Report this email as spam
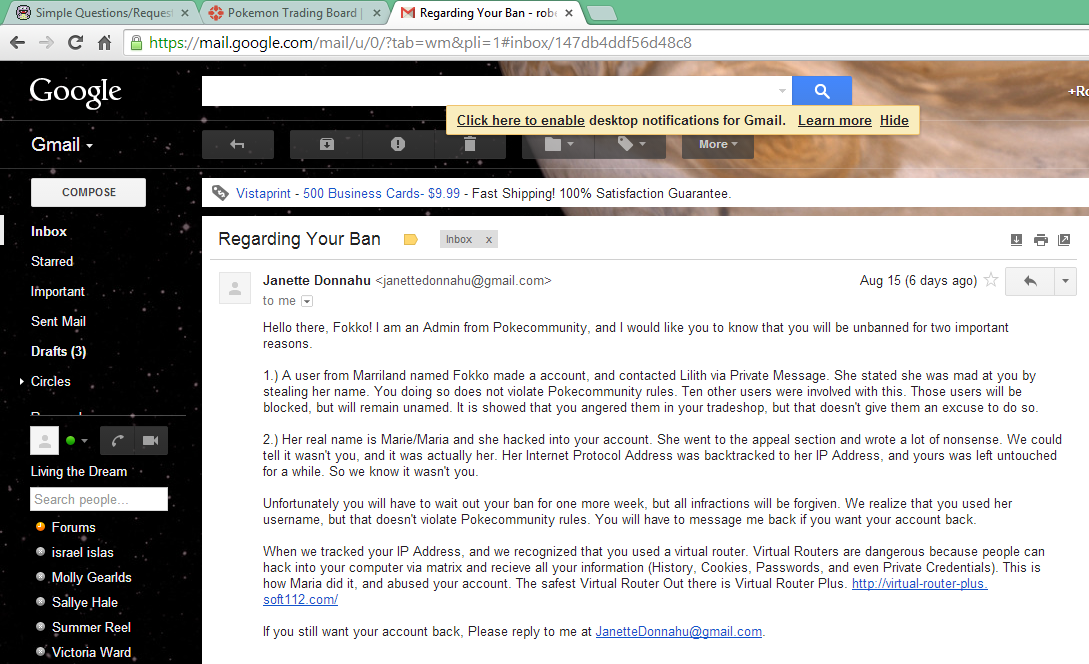The width and height of the screenshot is (1089, 664). click(398, 144)
